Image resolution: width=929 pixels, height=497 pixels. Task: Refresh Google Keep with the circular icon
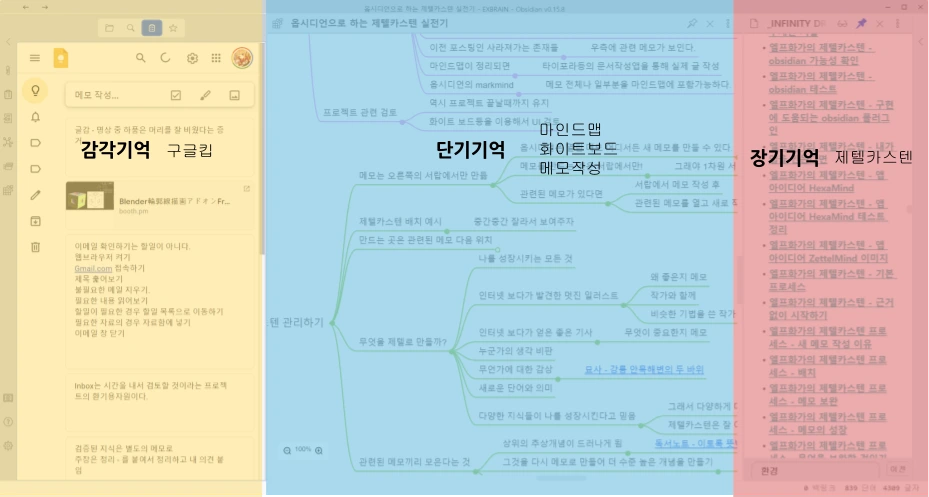(x=166, y=58)
